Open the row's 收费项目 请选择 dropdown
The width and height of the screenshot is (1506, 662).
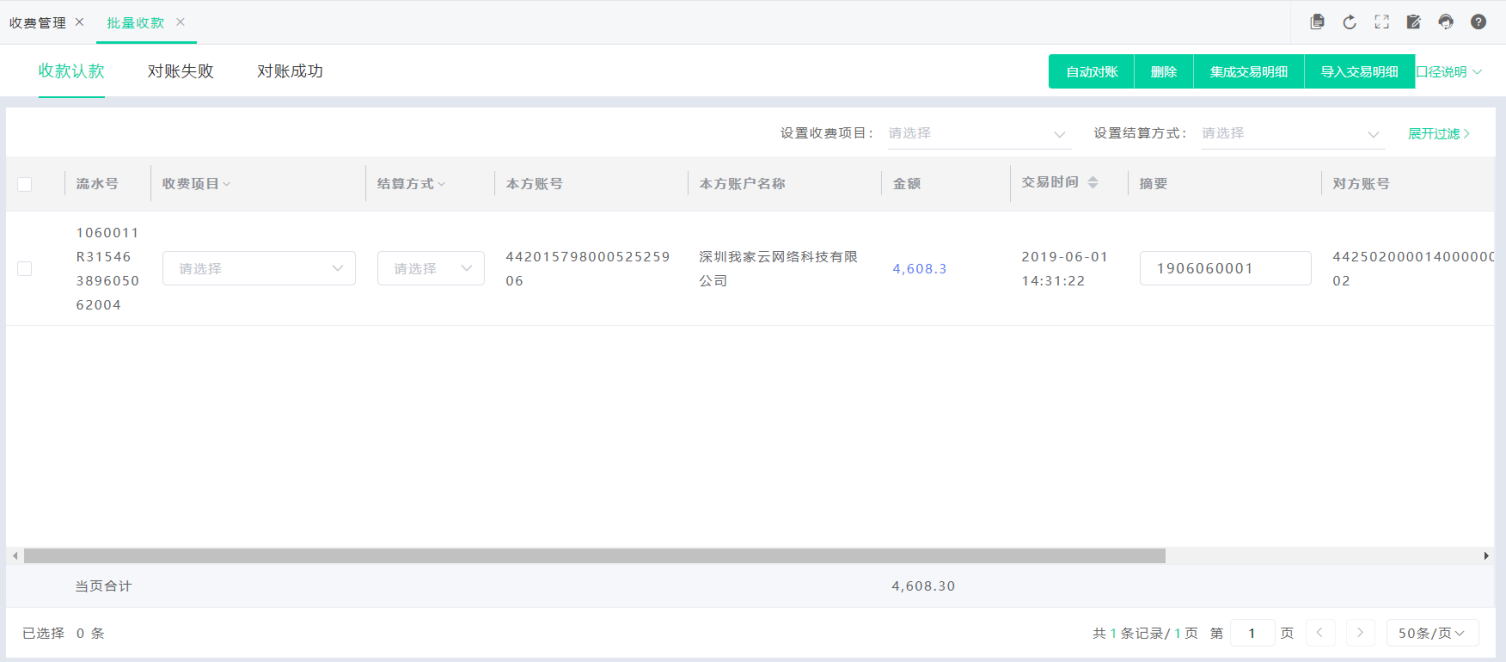click(x=259, y=268)
